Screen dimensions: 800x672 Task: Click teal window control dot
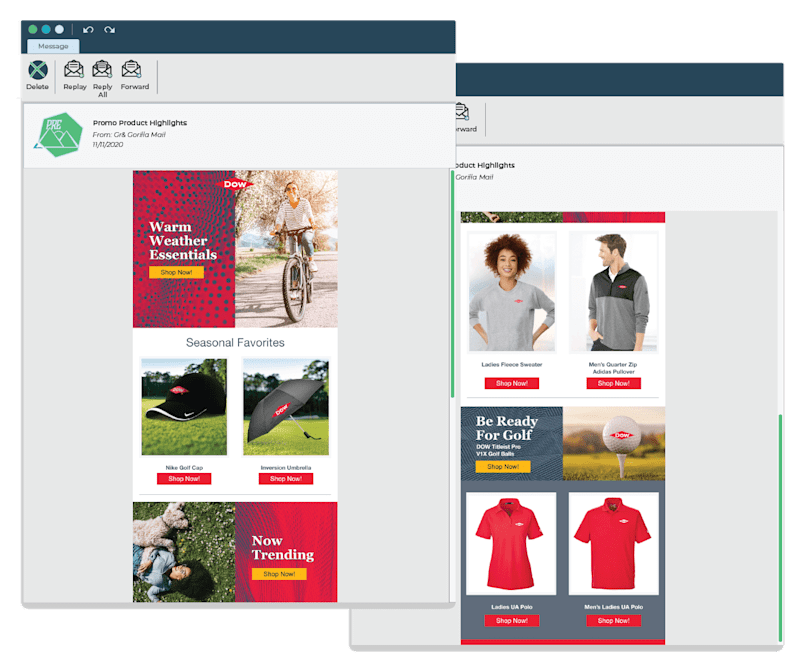point(46,30)
